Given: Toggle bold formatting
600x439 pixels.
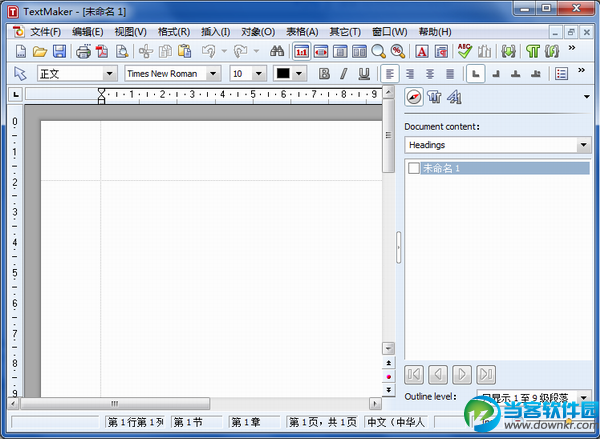Looking at the screenshot, I should (x=324, y=73).
